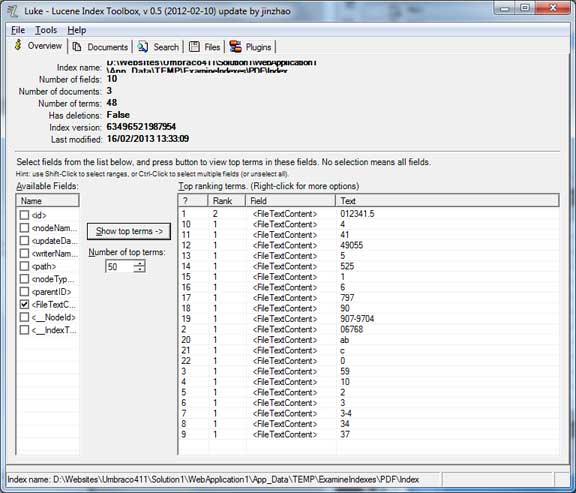The width and height of the screenshot is (576, 493).
Task: Open the Tools menu
Action: [x=46, y=30]
